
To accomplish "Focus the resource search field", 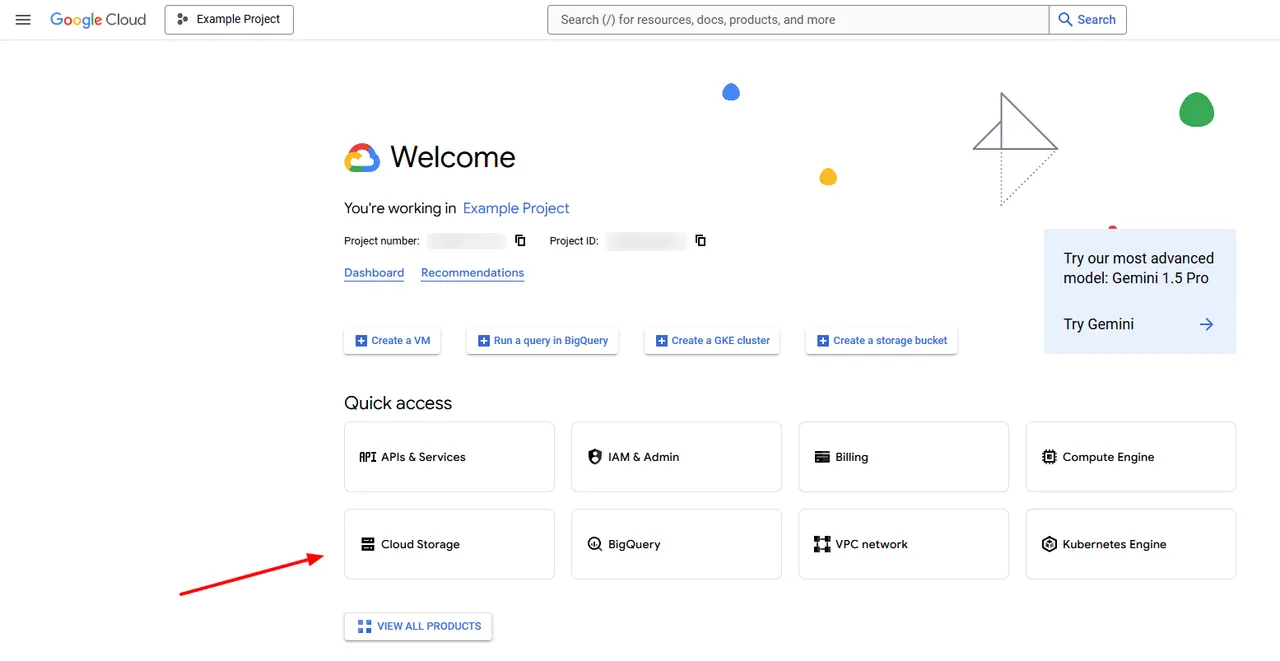I will point(798,20).
